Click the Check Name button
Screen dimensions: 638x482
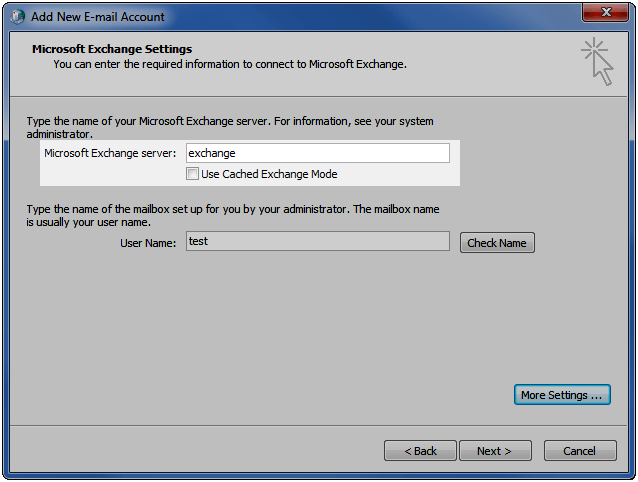(497, 243)
